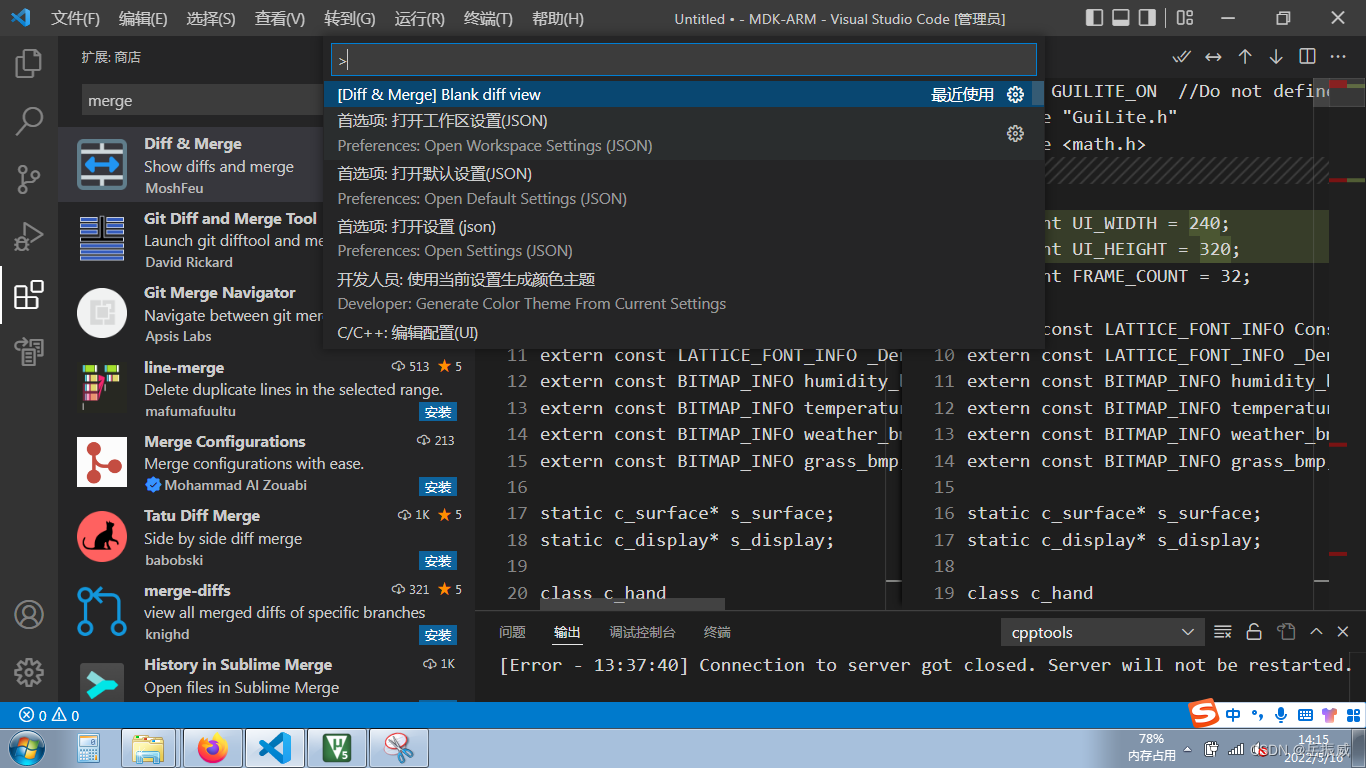
Task: Select 首选项: 打开默认设置(JSON) command
Action: click(684, 186)
